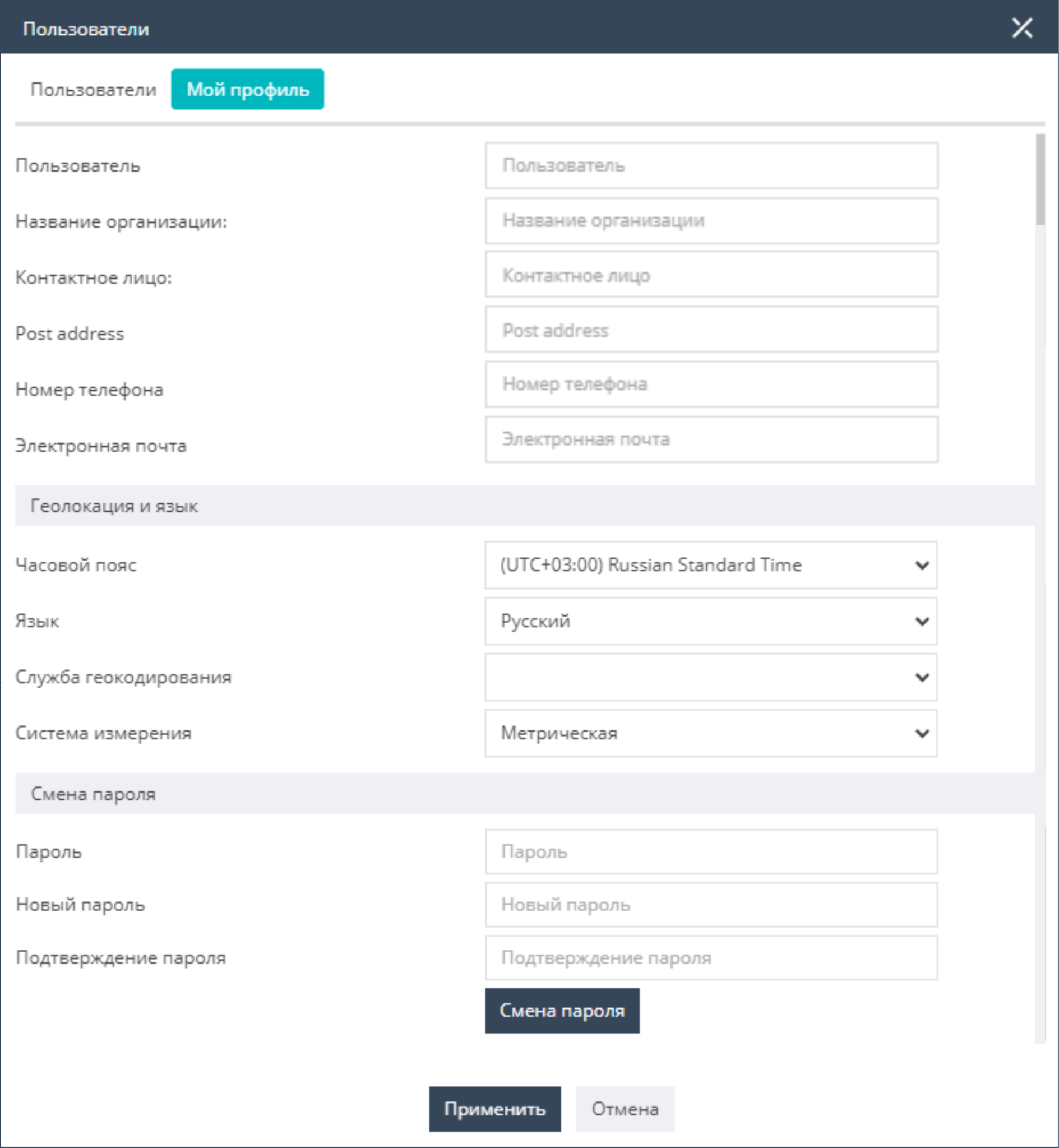Click the Язык label
1059x1148 pixels.
pos(37,621)
